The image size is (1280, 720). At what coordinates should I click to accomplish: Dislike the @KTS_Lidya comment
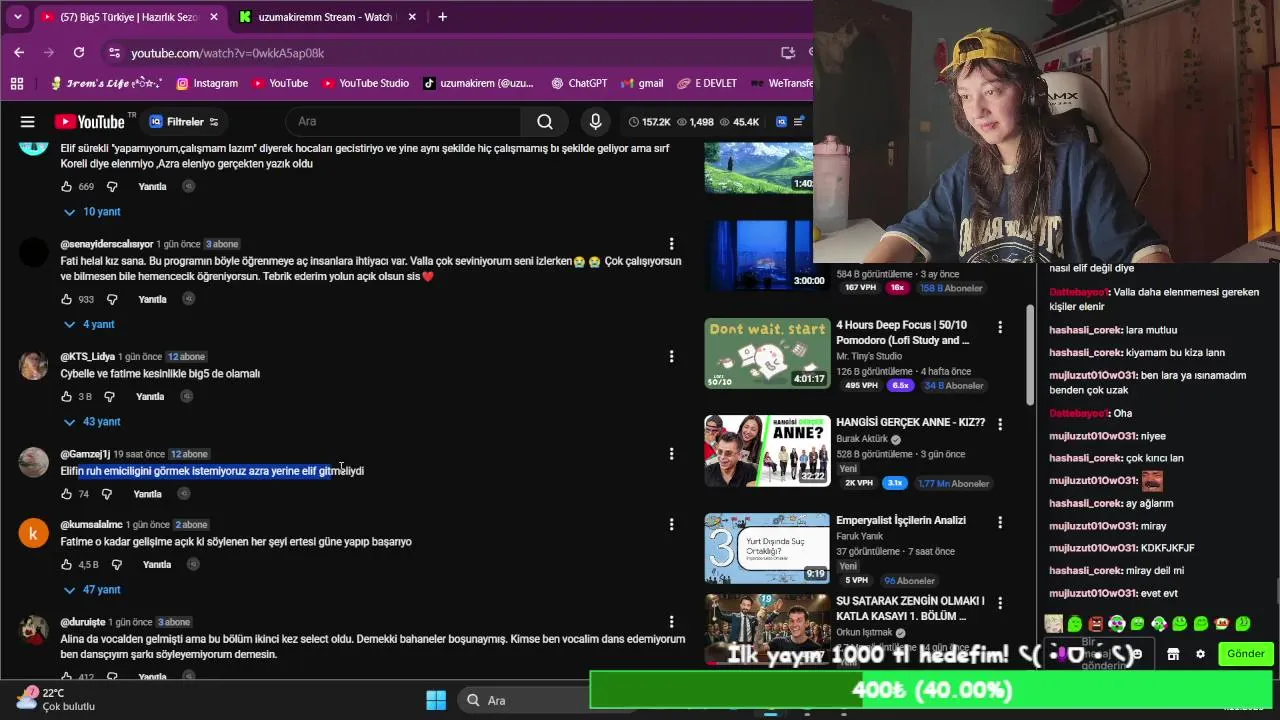110,397
